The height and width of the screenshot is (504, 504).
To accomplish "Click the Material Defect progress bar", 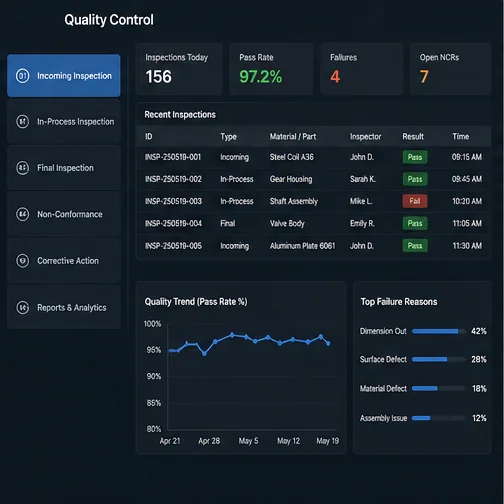I will tap(439, 388).
